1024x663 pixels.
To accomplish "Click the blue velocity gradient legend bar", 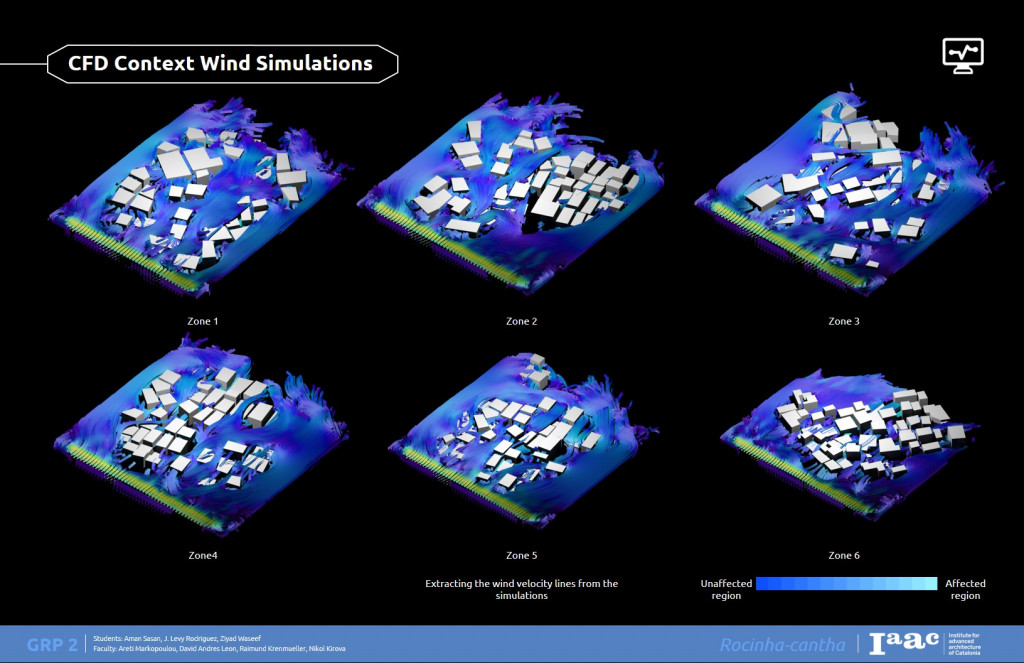I will pos(846,583).
